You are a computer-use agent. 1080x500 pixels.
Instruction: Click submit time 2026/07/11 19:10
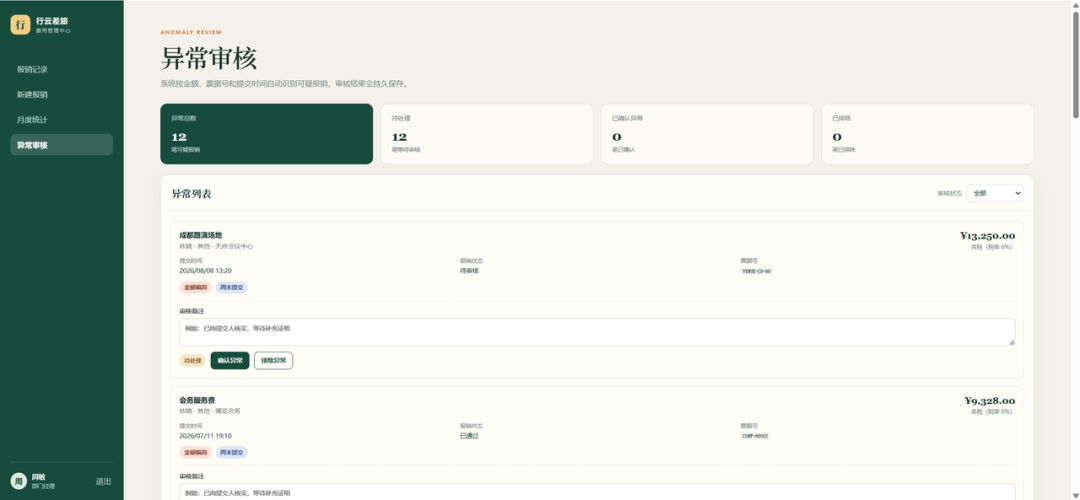(205, 436)
